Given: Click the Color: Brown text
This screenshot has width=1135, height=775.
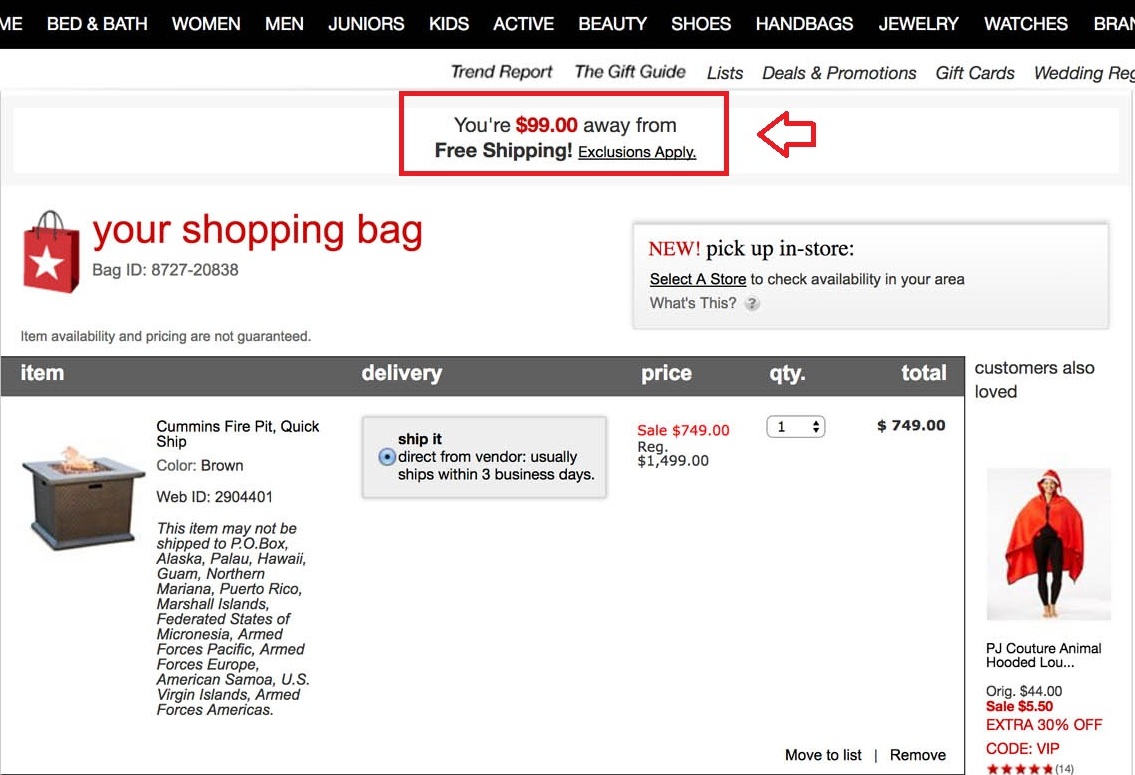Looking at the screenshot, I should 200,465.
